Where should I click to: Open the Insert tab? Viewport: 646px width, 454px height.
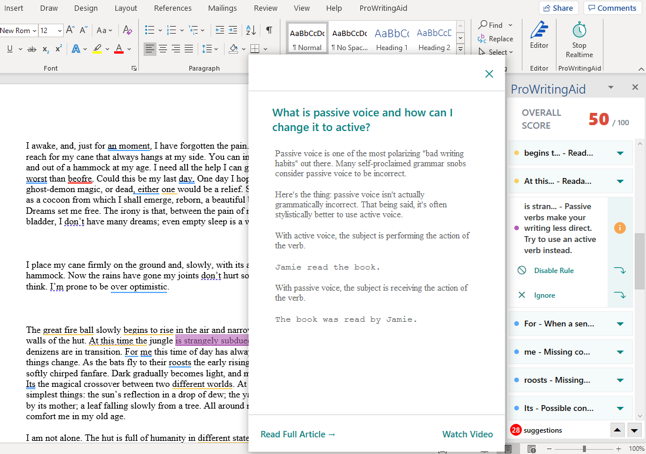click(x=14, y=8)
